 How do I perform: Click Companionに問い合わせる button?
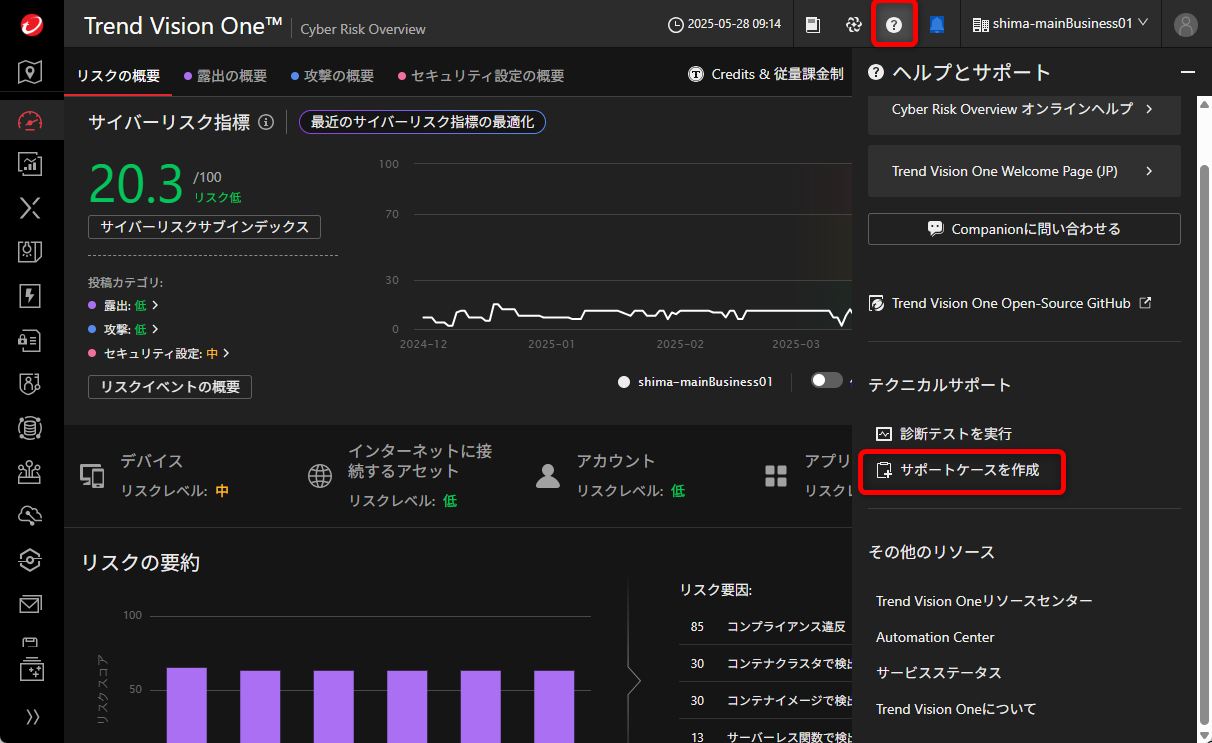1024,229
